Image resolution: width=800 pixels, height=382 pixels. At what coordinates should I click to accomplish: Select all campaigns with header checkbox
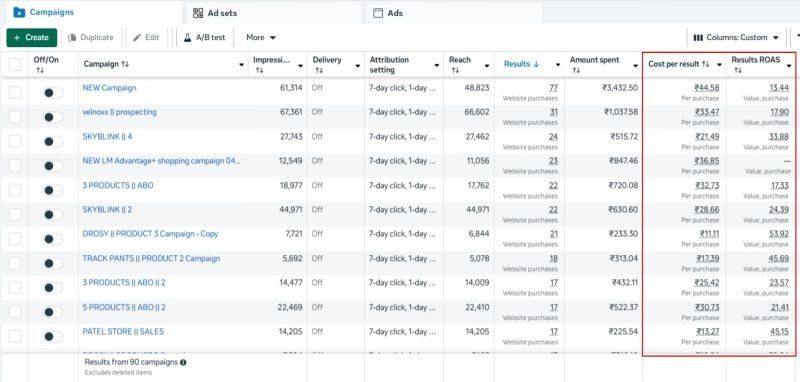point(15,65)
